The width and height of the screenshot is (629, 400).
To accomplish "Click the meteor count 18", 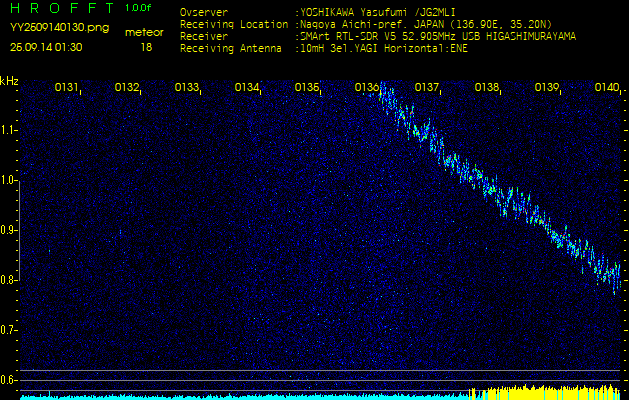I will (x=146, y=47).
